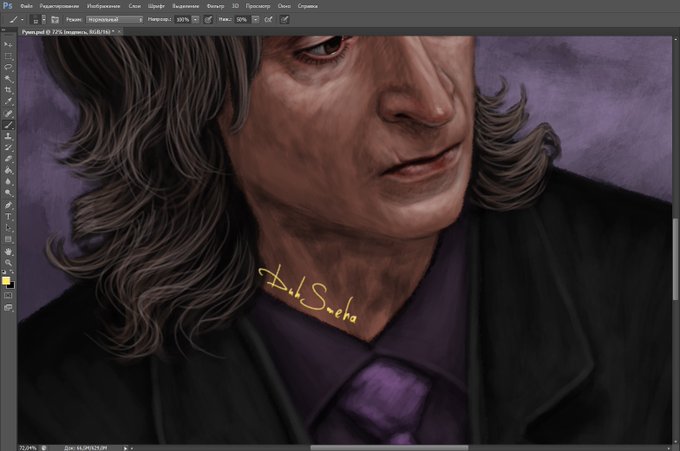Select the Healing Brush tool
This screenshot has height=451, width=680.
click(8, 114)
